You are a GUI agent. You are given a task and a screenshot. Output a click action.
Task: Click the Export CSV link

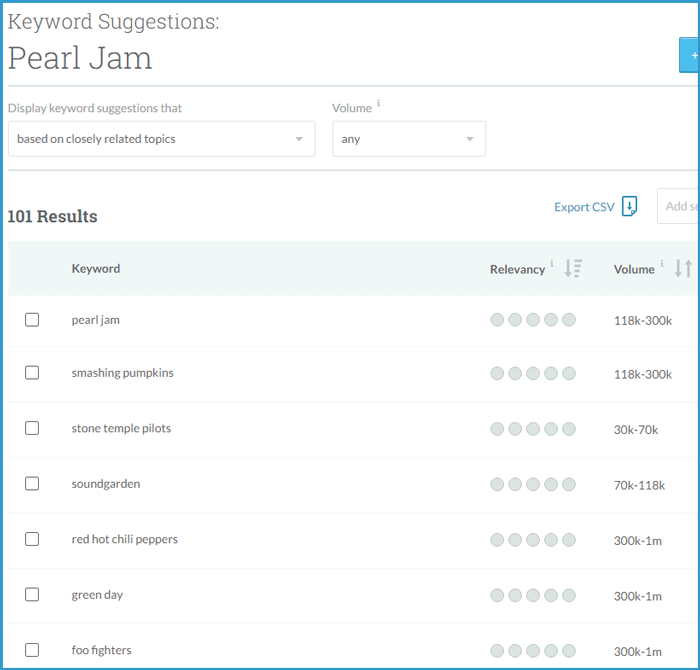pyautogui.click(x=584, y=207)
